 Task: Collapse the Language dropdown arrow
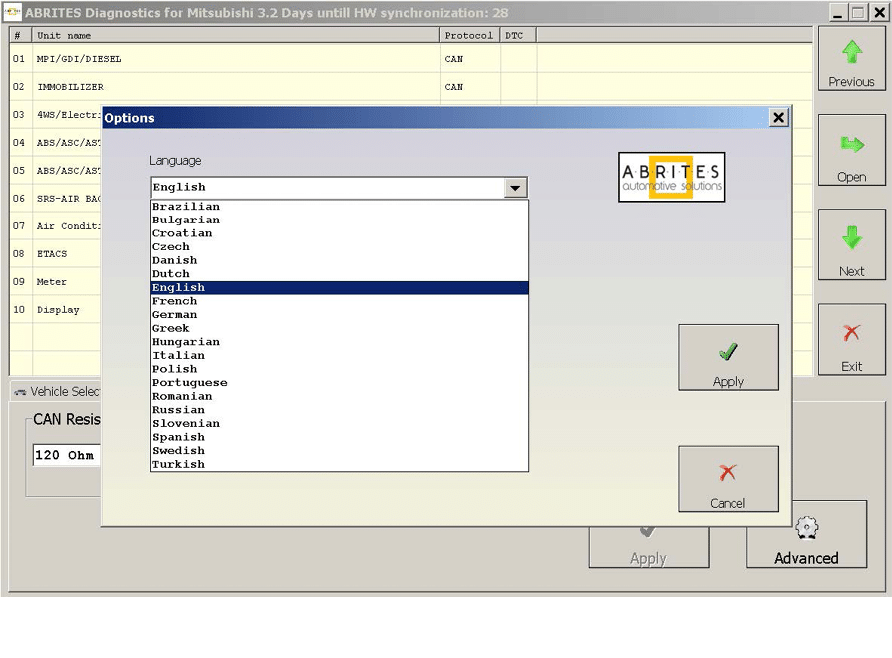tap(515, 188)
